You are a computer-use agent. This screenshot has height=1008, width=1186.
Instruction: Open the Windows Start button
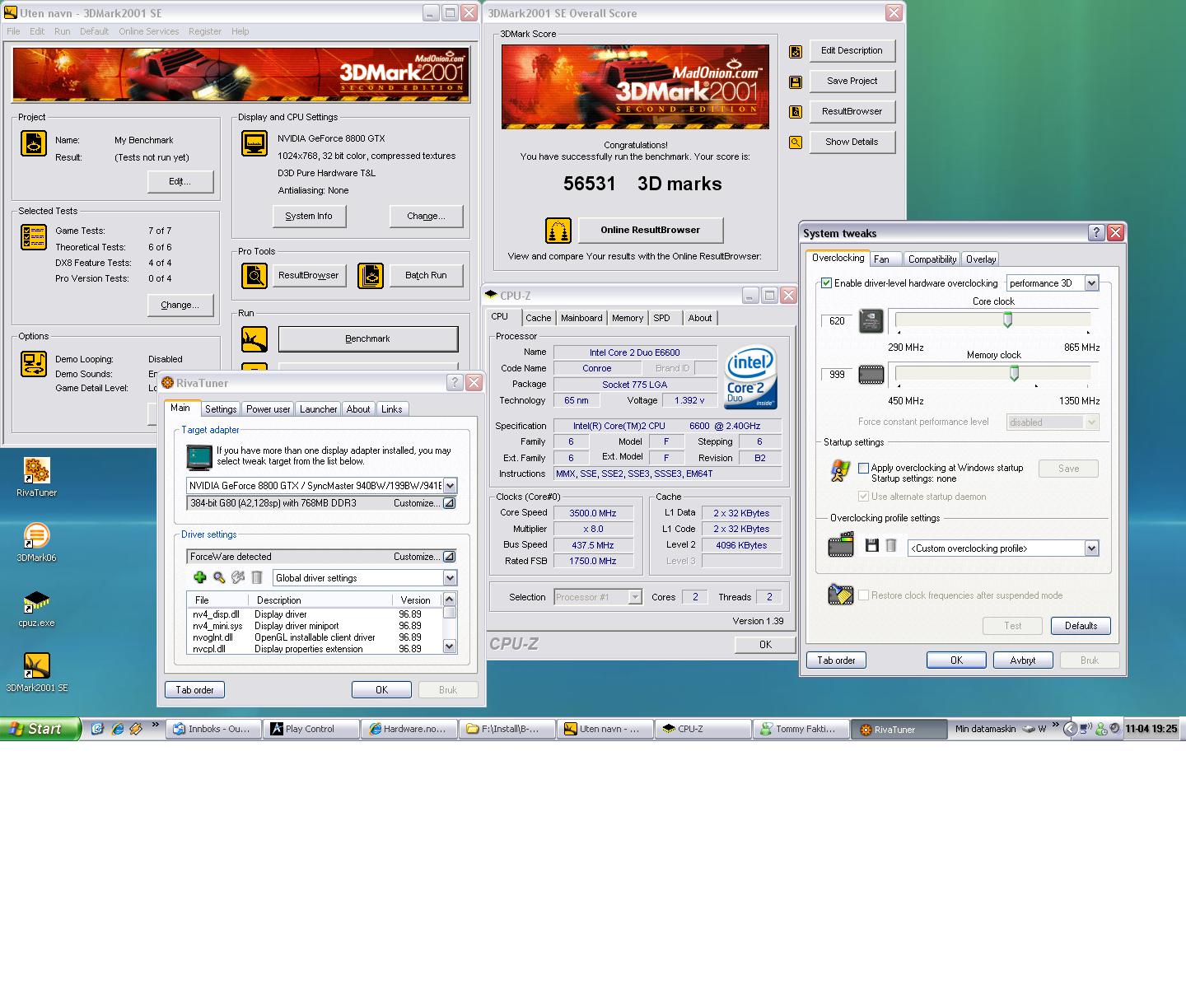point(40,729)
